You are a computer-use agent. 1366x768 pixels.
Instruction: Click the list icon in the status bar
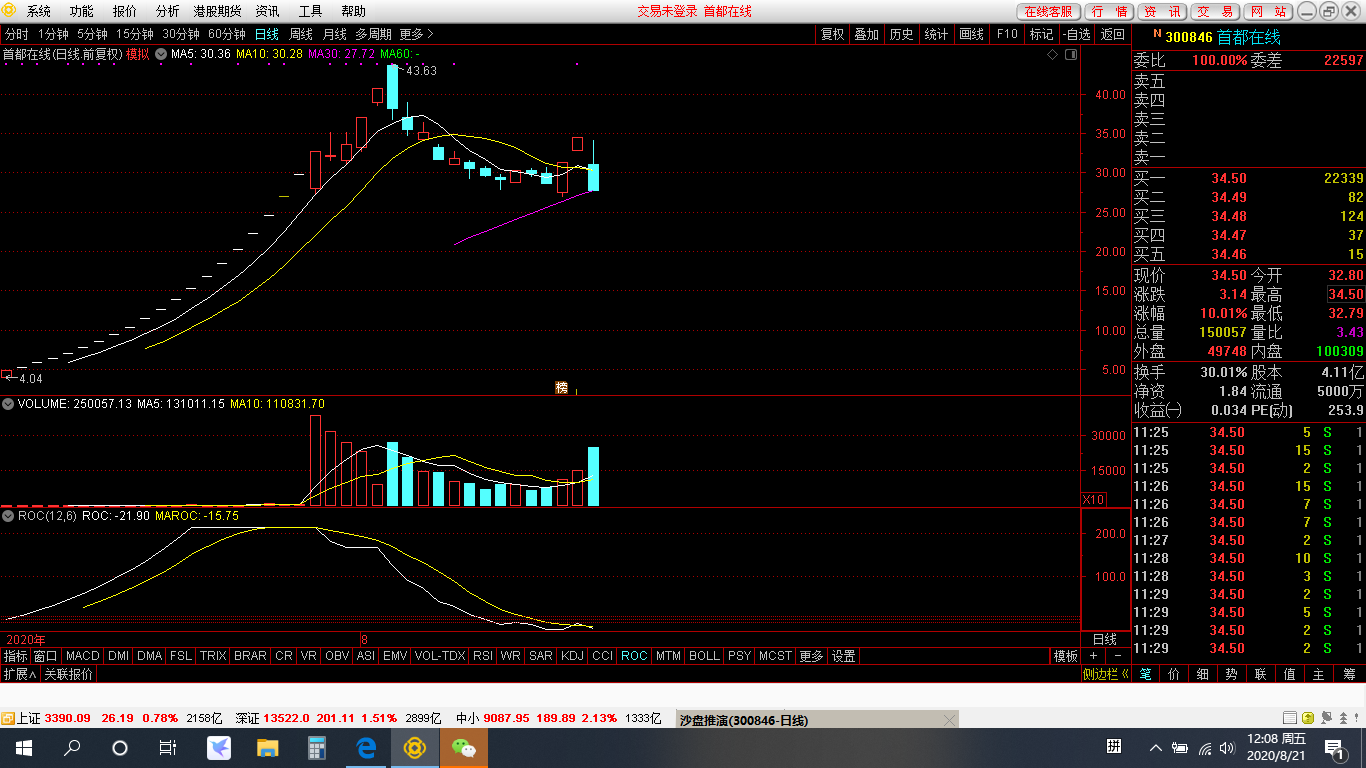coord(1290,718)
